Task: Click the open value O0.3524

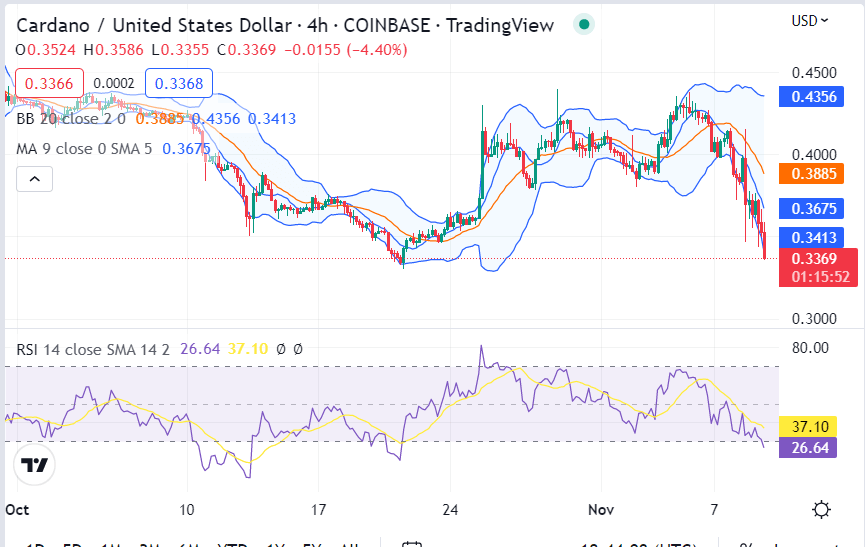Action: tap(45, 50)
